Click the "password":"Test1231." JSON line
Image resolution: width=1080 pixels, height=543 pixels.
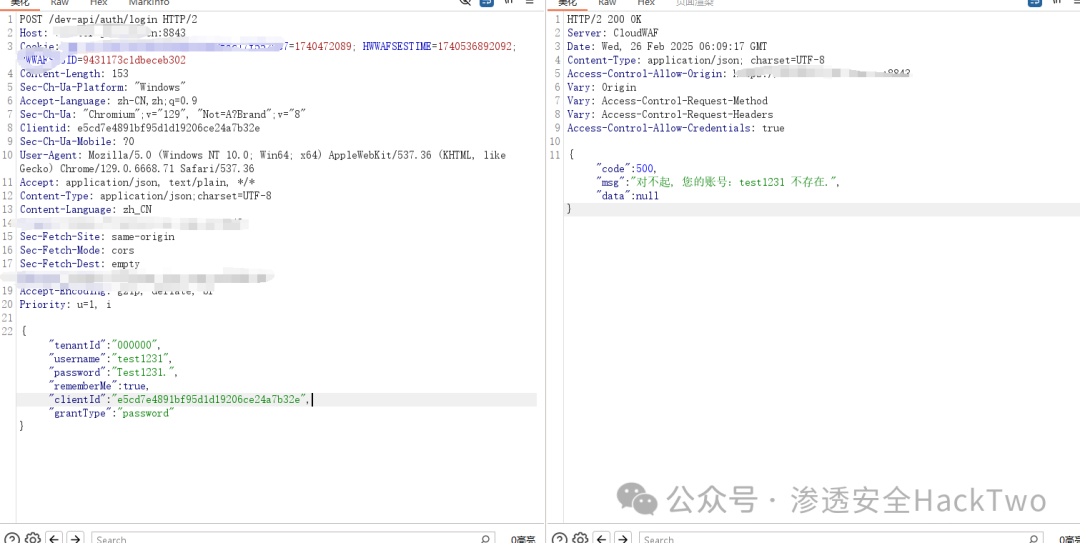point(113,372)
